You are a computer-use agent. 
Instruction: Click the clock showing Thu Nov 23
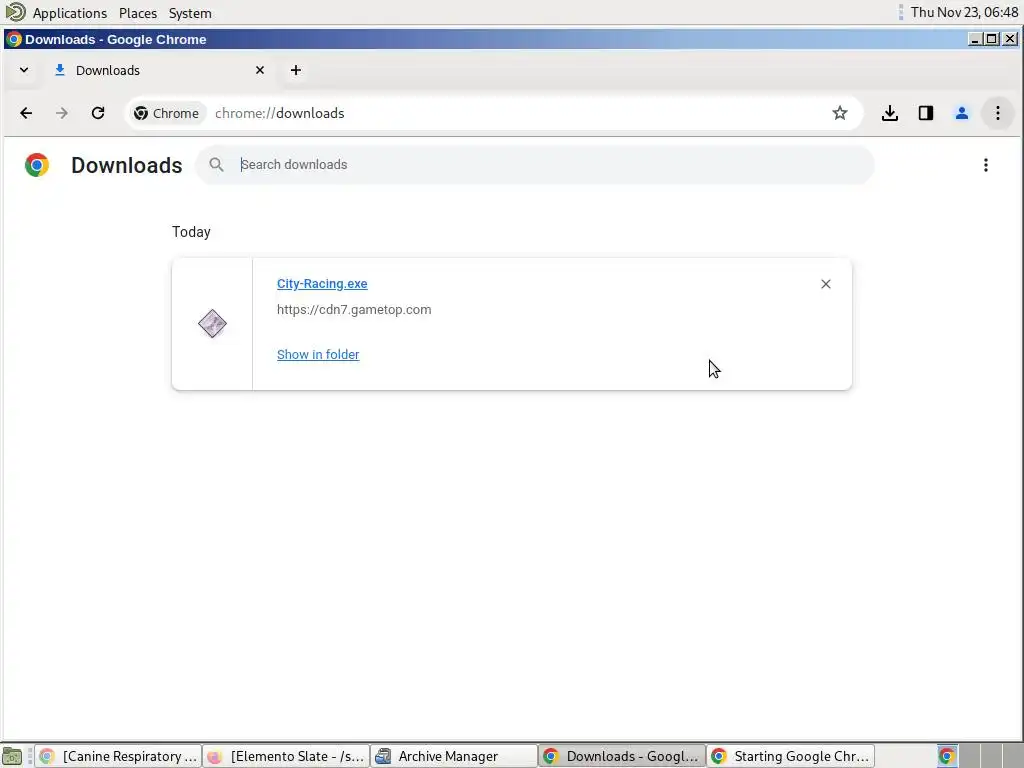point(964,12)
